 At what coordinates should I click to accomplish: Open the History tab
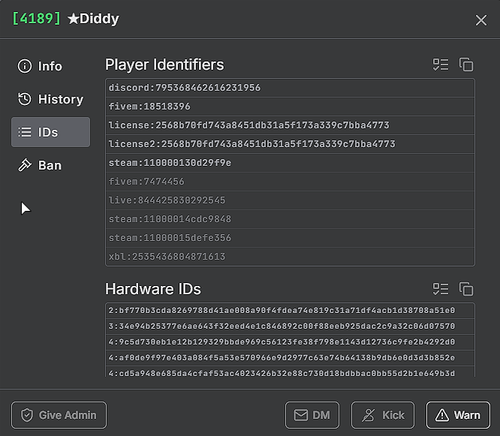[x=50, y=99]
